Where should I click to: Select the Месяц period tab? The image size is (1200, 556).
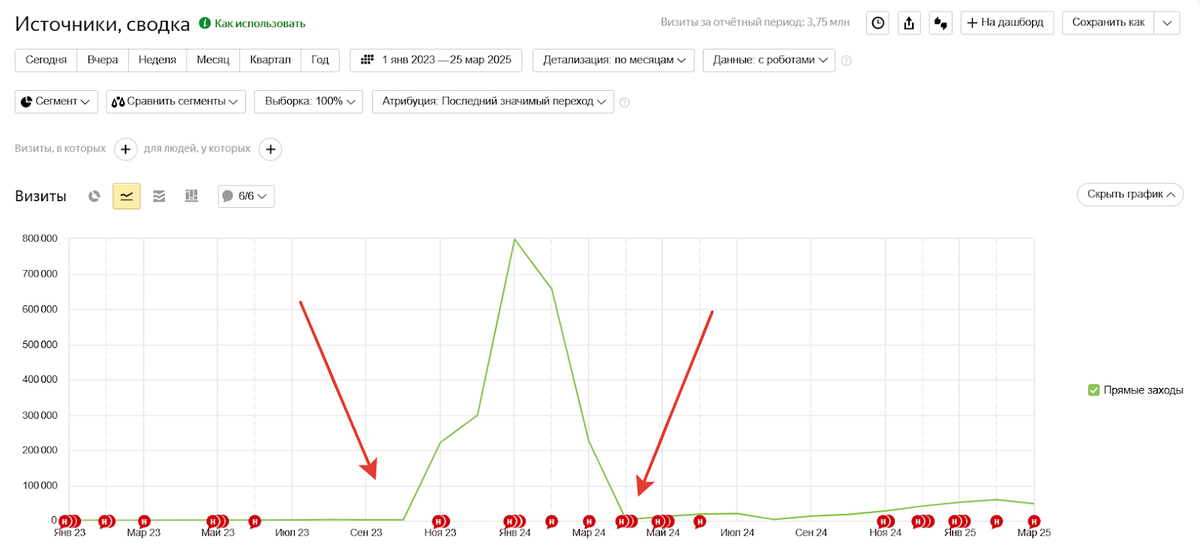[x=213, y=60]
